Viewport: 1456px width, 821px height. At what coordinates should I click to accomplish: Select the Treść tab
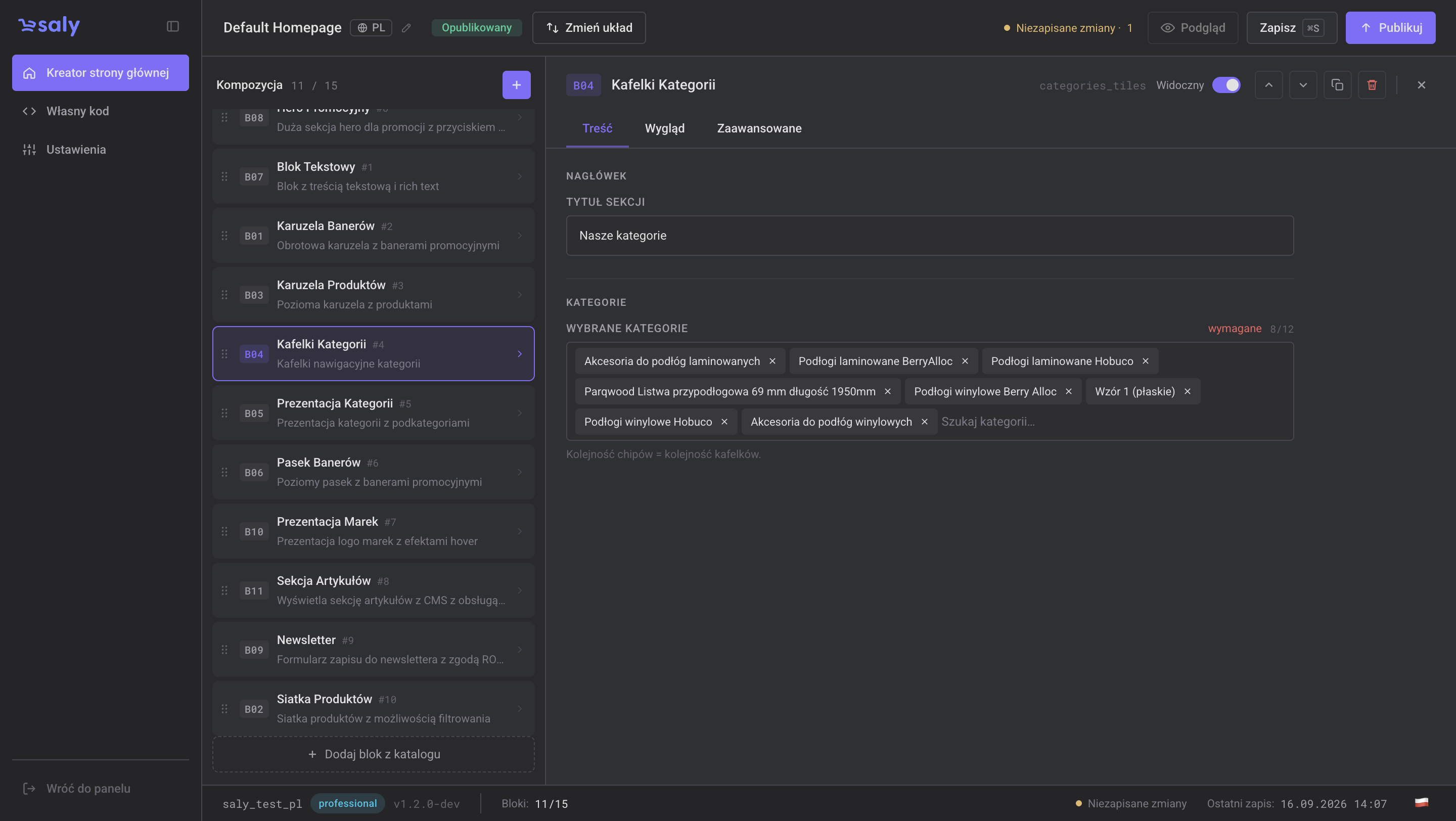[x=597, y=129]
